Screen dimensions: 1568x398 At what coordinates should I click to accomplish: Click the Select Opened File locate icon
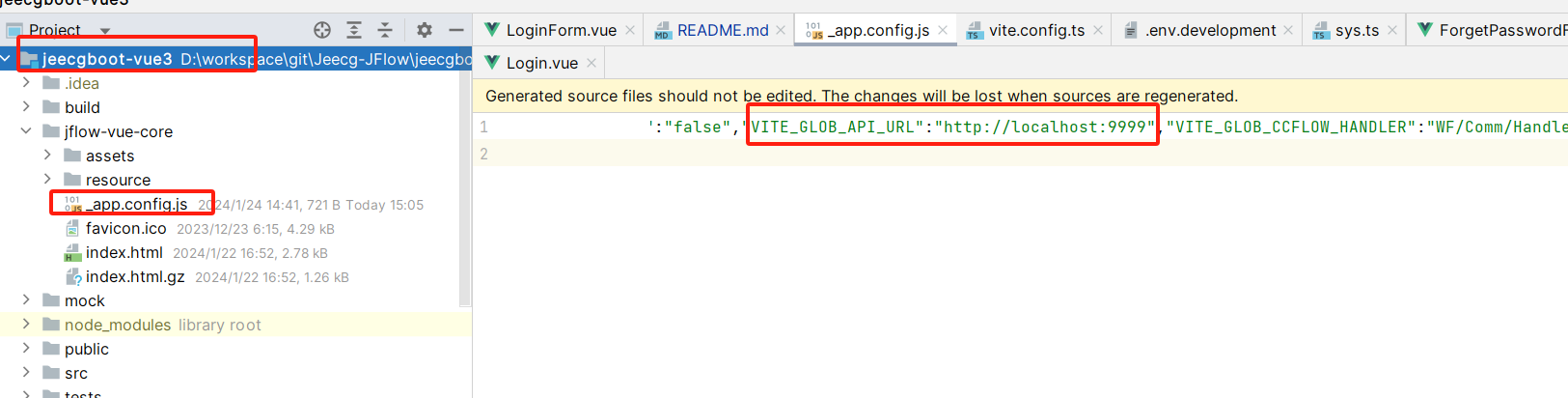coord(322,30)
